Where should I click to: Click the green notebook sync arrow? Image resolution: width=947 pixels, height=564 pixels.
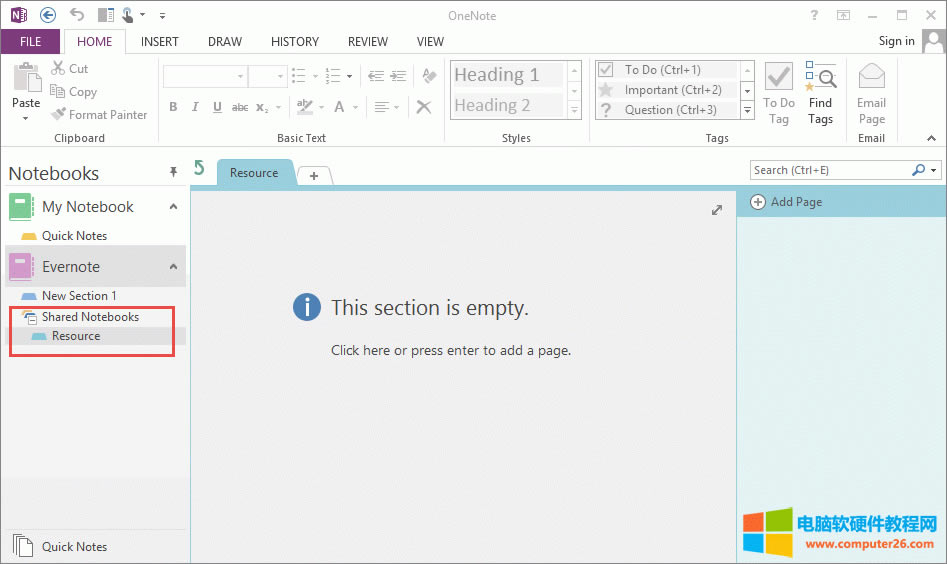tap(200, 168)
